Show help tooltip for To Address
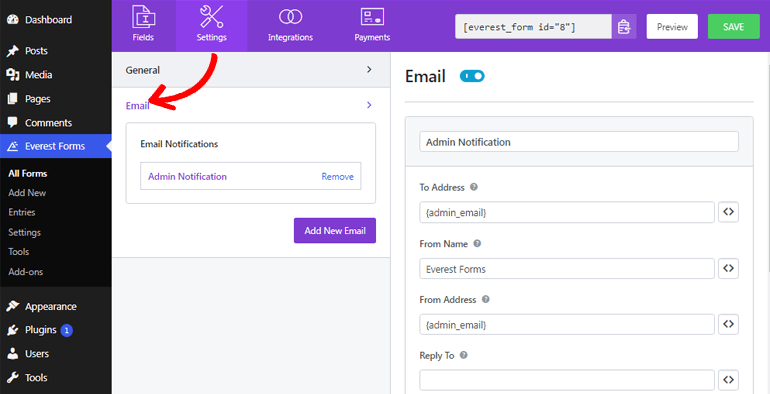 click(474, 187)
